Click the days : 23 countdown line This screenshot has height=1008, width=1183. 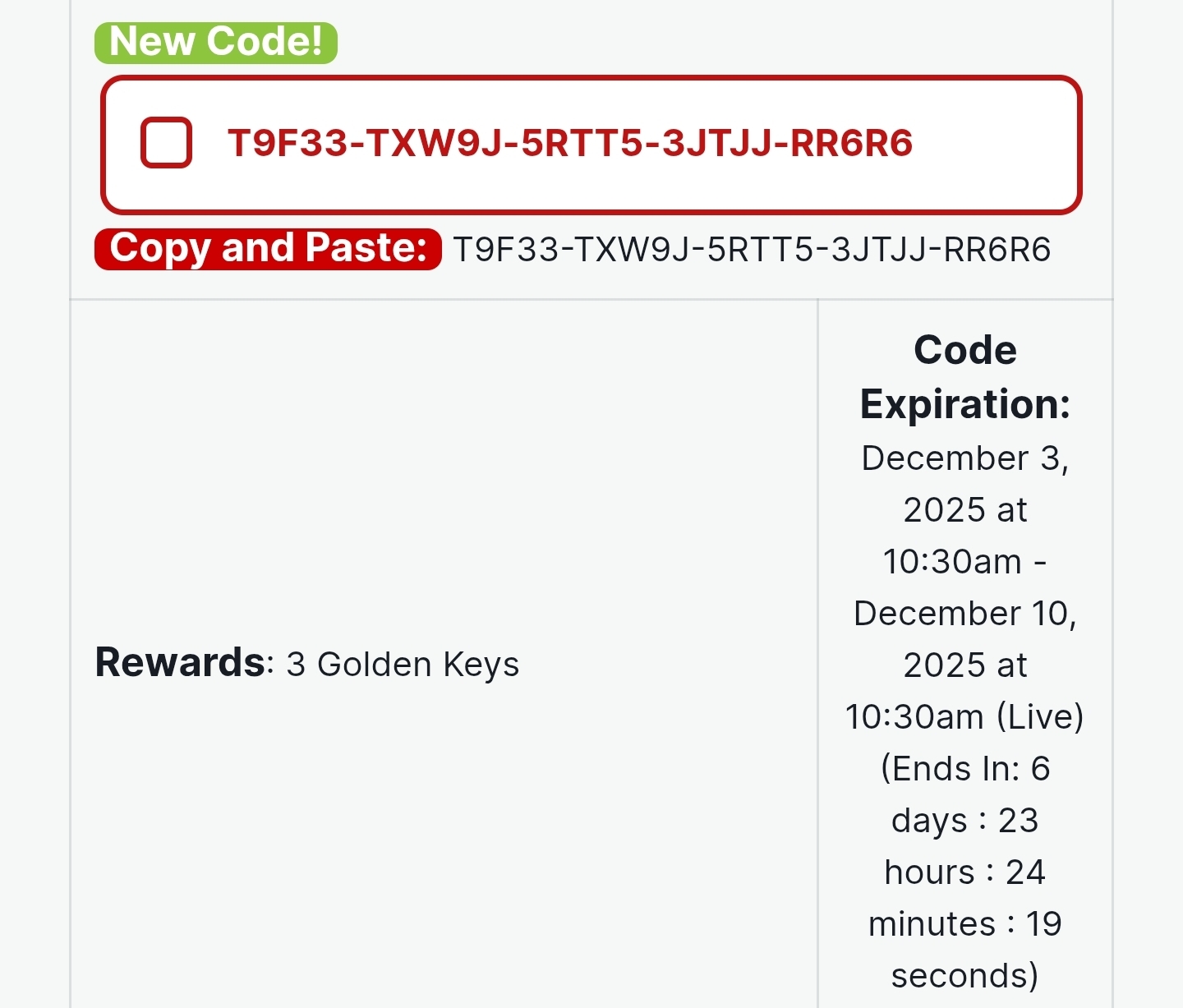click(x=964, y=821)
